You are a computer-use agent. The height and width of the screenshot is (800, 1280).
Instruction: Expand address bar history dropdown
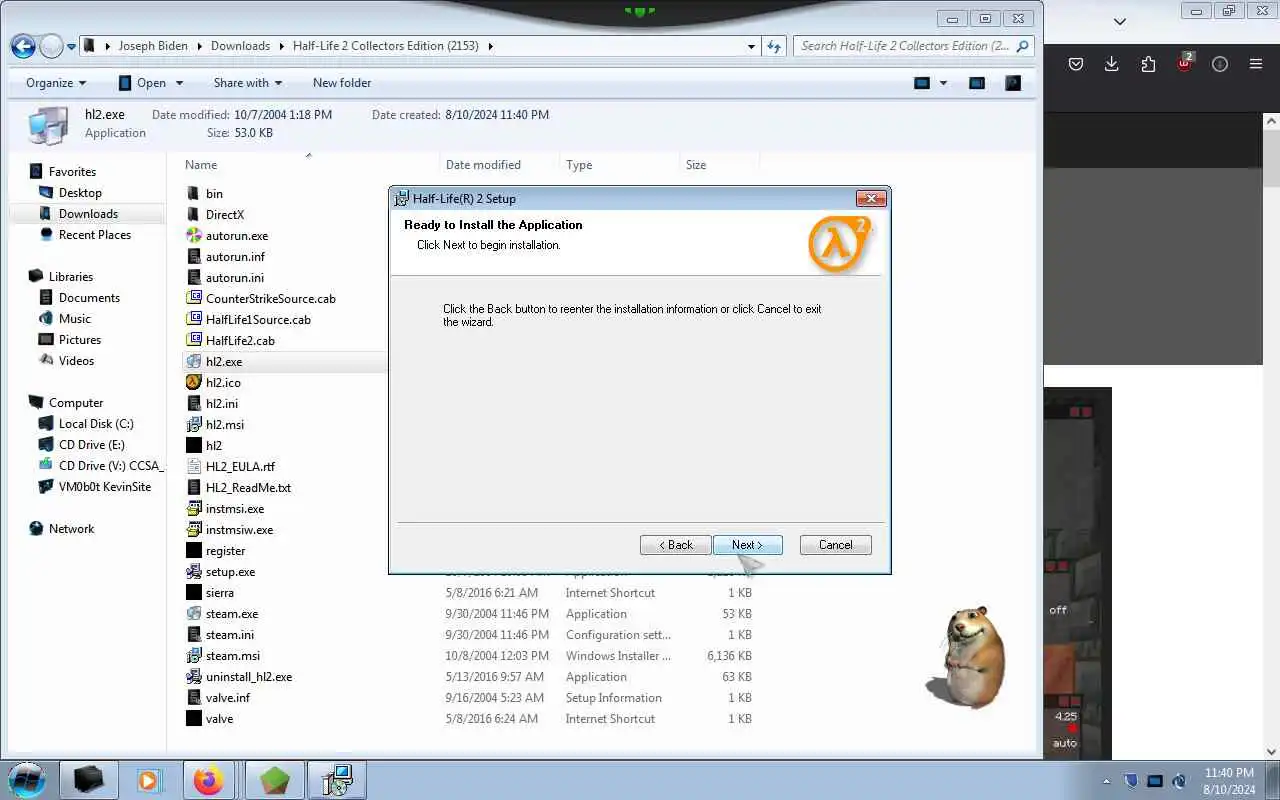(752, 46)
